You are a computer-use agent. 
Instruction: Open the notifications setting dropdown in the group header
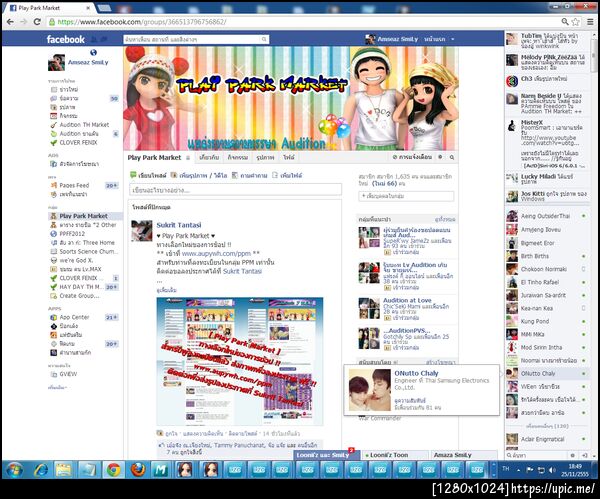pyautogui.click(x=412, y=157)
